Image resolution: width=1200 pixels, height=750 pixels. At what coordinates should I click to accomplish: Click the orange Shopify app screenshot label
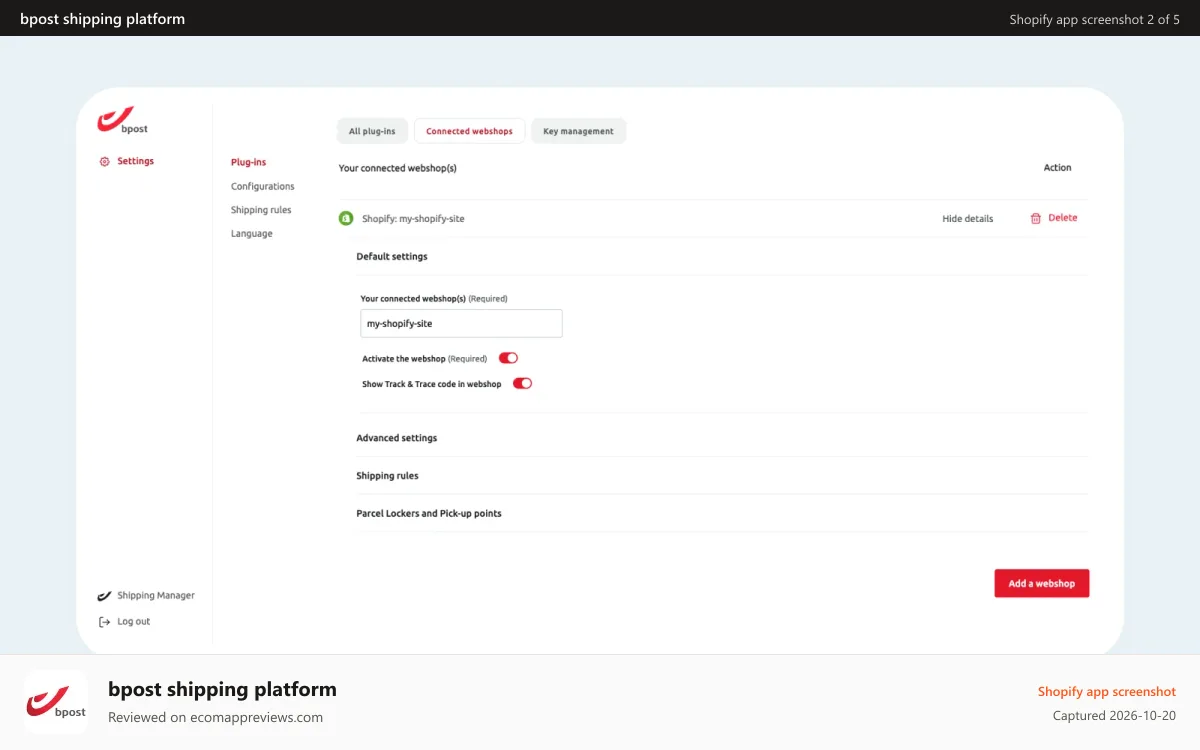[1107, 691]
